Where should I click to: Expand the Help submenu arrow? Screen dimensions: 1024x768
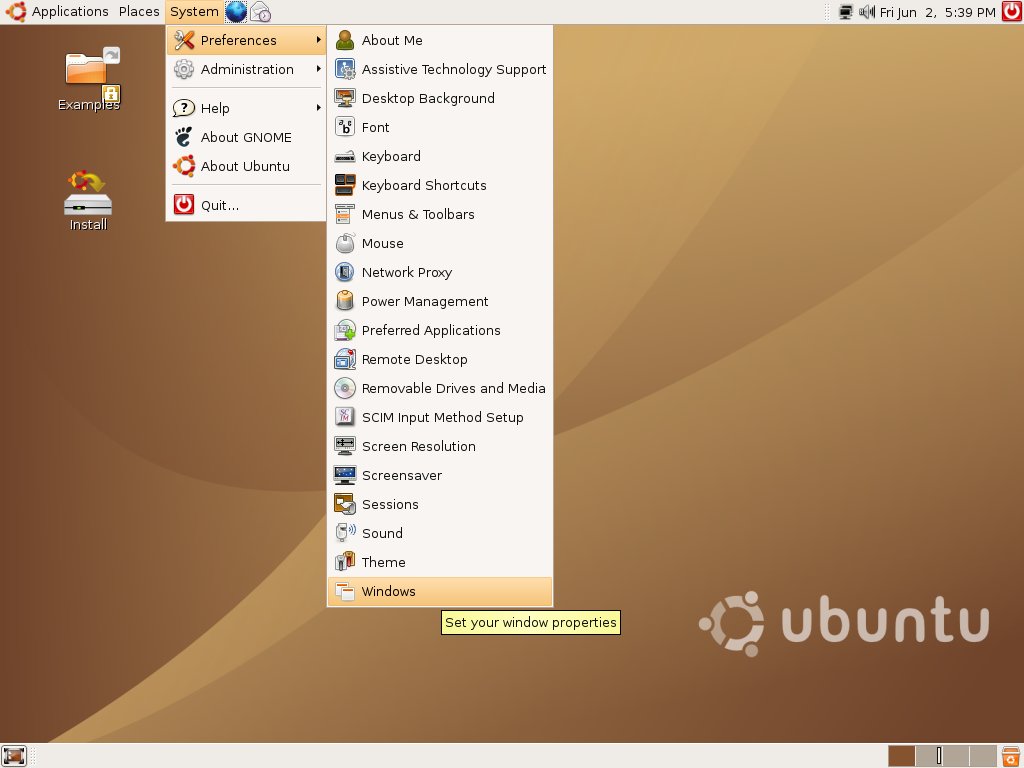point(318,108)
